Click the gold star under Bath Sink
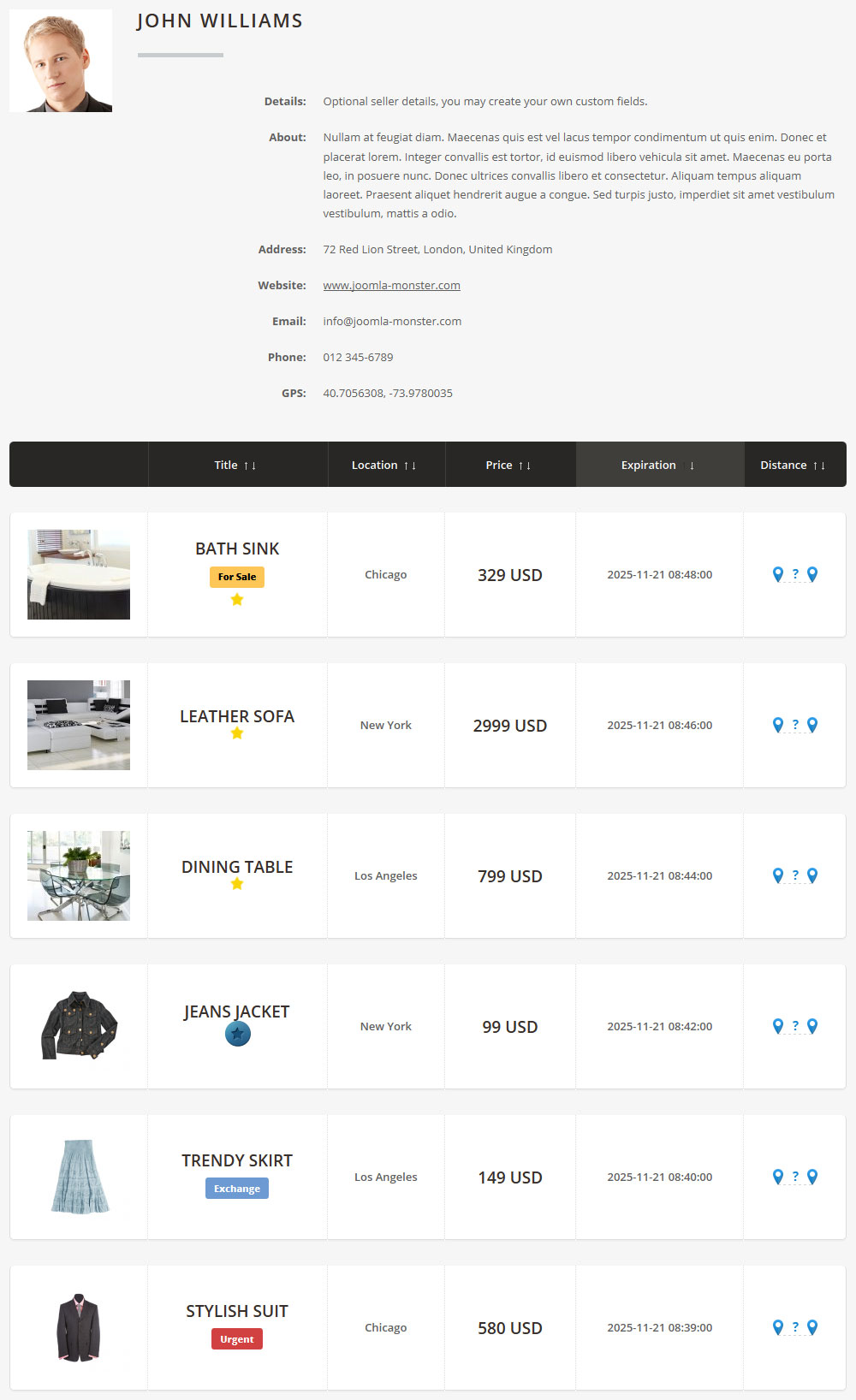The width and height of the screenshot is (856, 1400). (x=237, y=600)
